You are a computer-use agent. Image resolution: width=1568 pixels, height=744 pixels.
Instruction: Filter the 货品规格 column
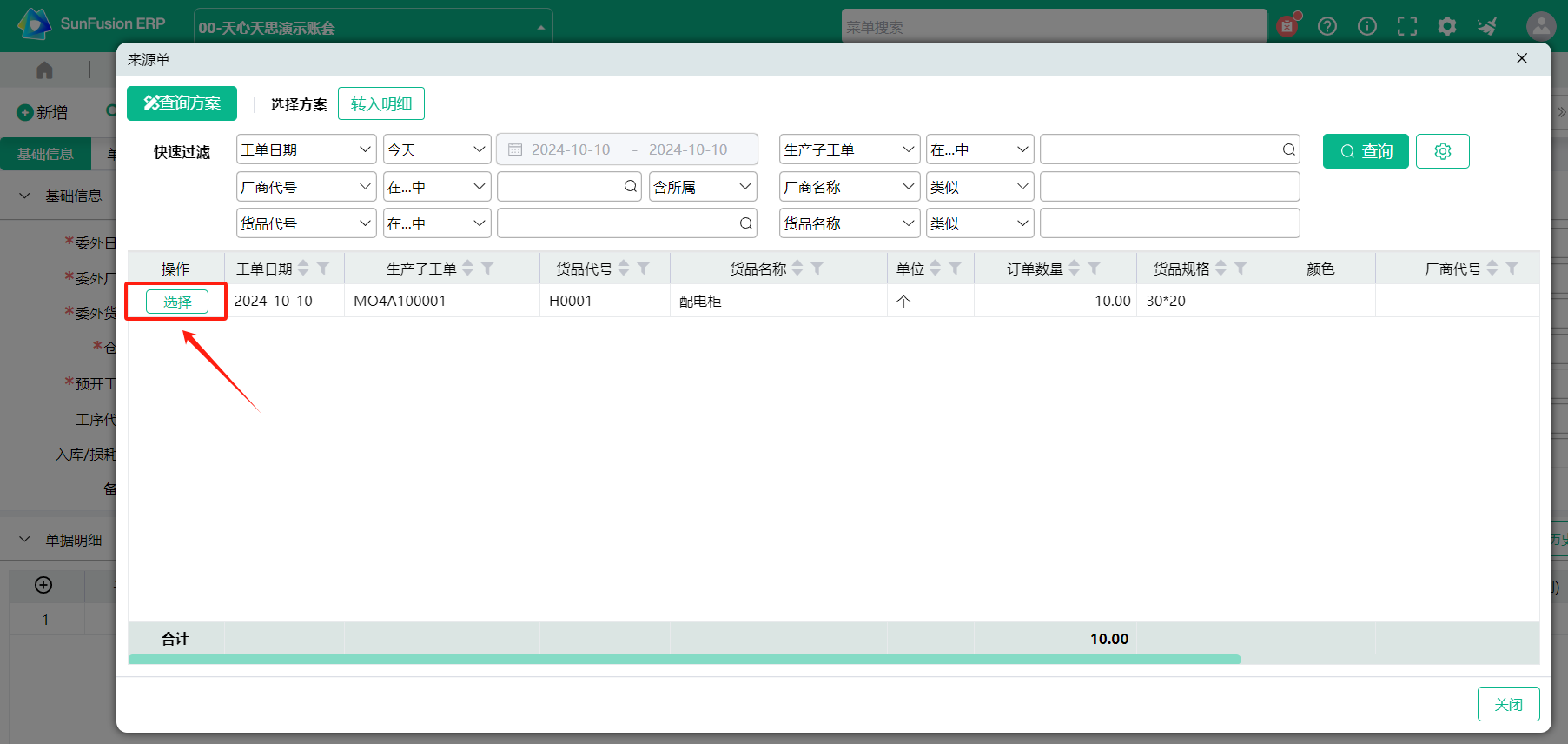[x=1241, y=269]
